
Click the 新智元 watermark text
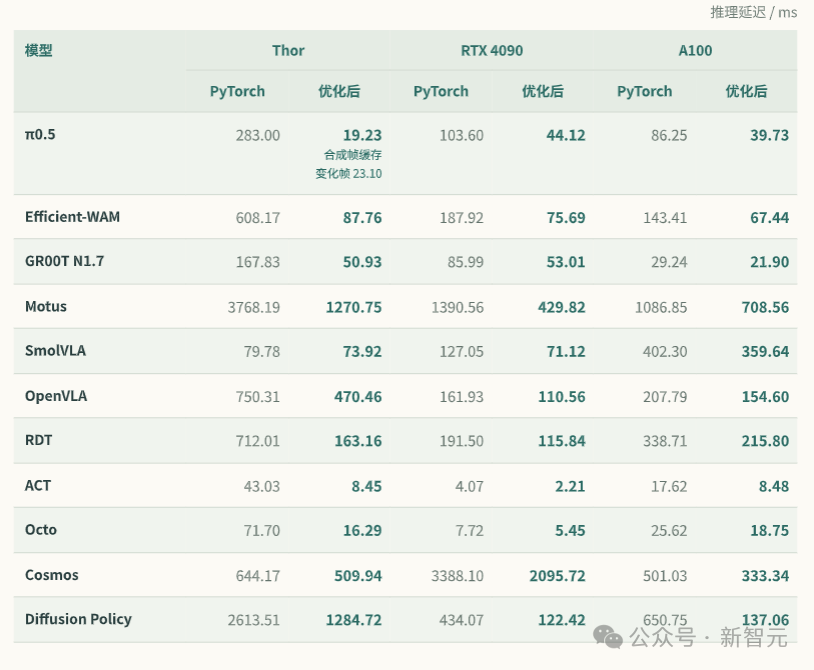[753, 637]
